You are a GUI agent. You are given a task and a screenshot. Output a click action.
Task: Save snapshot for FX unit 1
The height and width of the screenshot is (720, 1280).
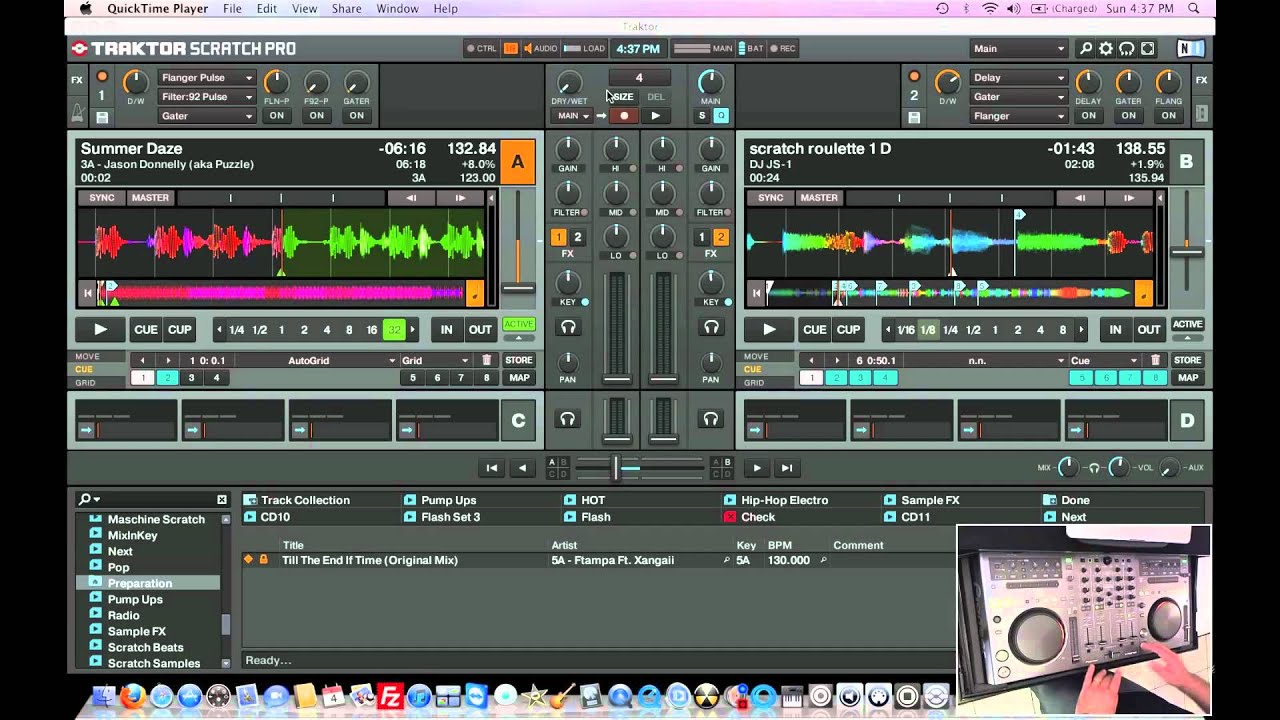pyautogui.click(x=101, y=117)
